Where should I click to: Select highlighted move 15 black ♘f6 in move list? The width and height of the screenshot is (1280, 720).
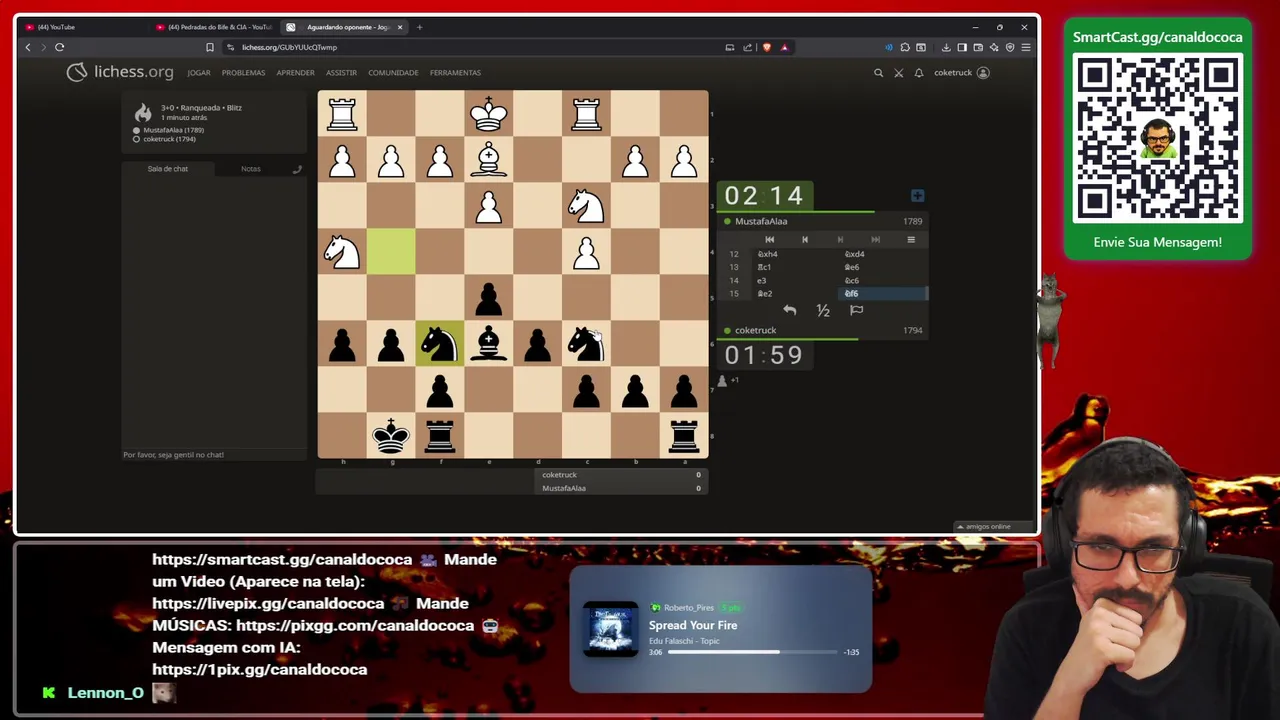[880, 294]
